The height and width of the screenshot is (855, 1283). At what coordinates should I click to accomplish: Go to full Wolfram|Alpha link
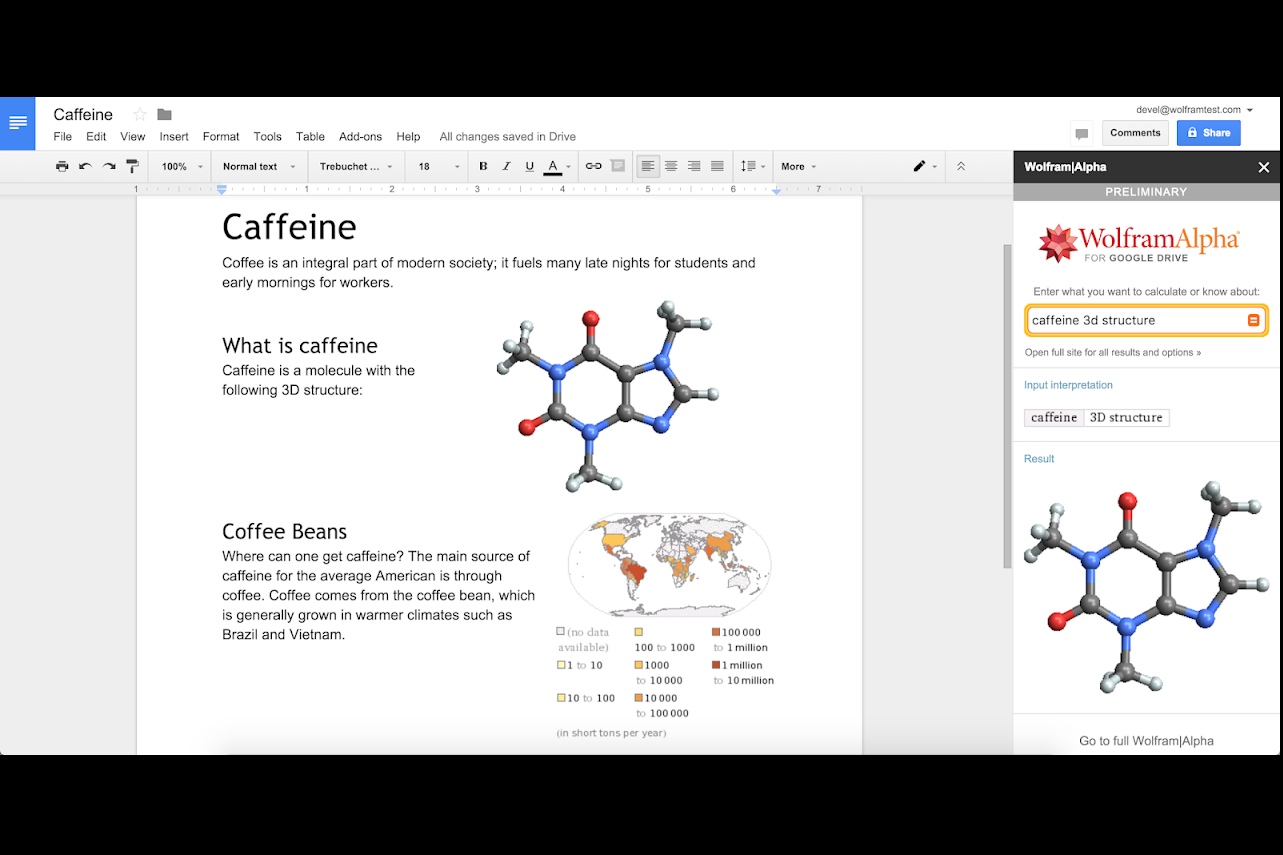1146,741
